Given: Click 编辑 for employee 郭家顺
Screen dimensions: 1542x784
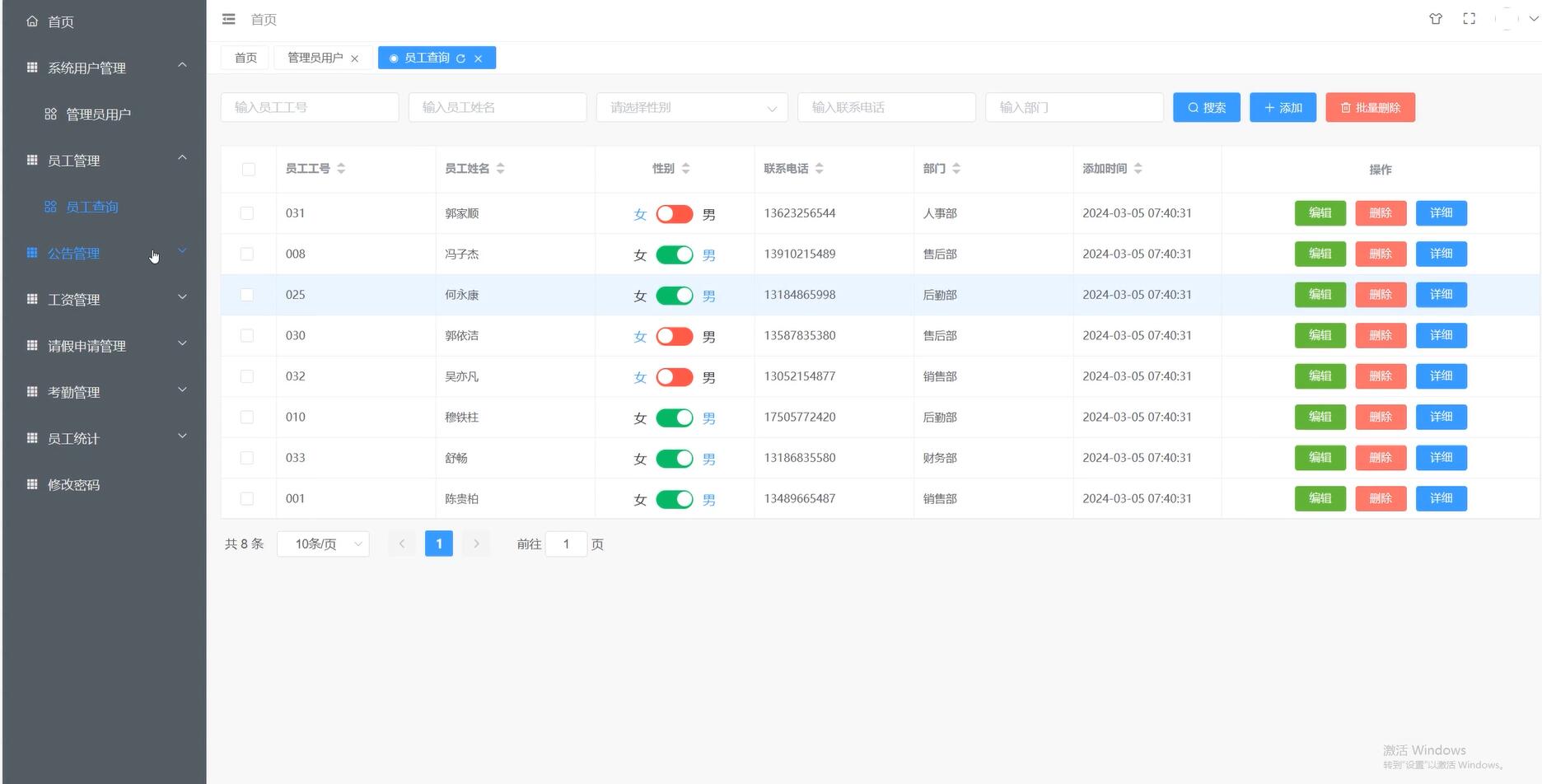Looking at the screenshot, I should click(1320, 213).
